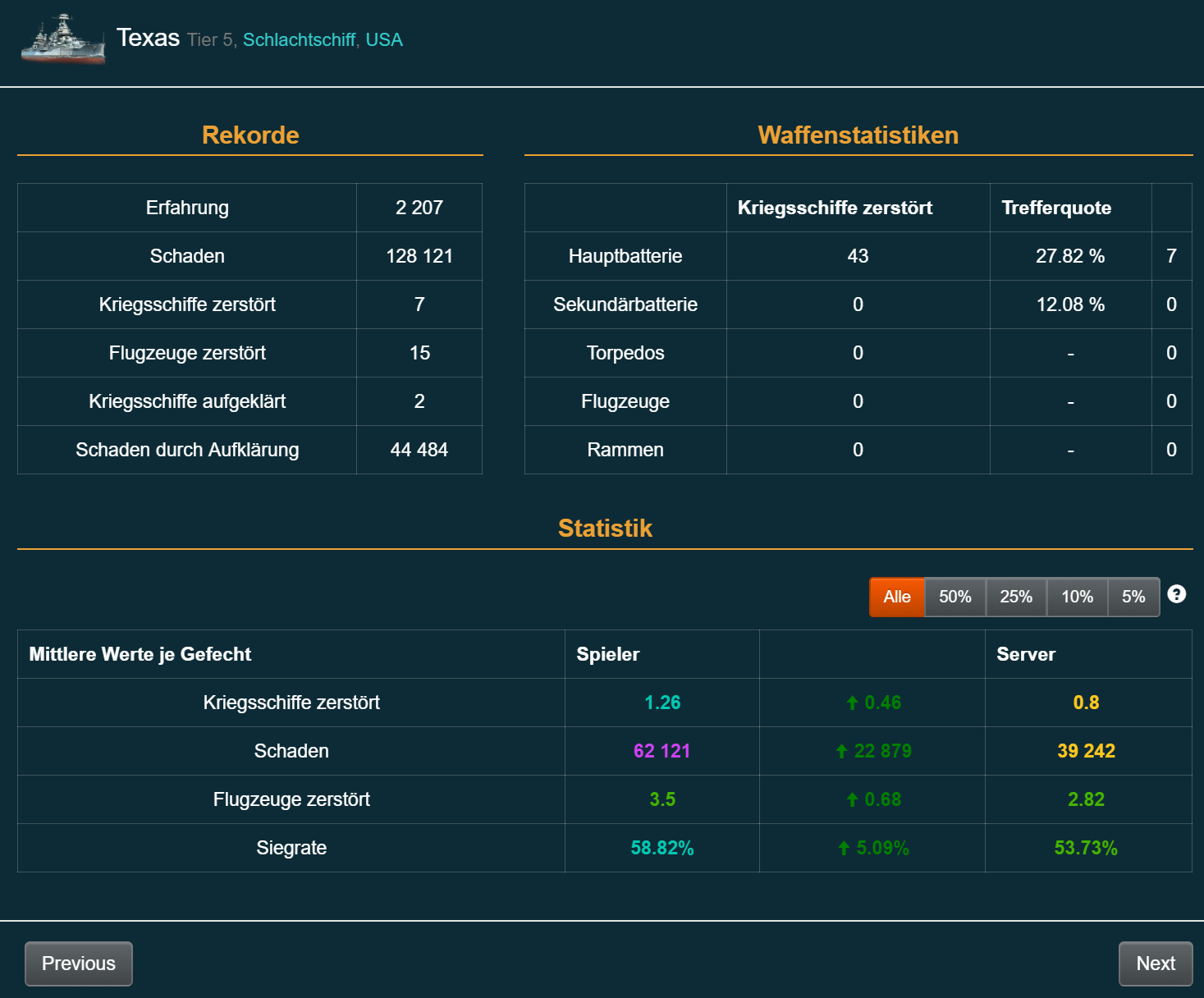
Task: Select the Trefferquote value 27.82 %
Action: [x=1070, y=256]
